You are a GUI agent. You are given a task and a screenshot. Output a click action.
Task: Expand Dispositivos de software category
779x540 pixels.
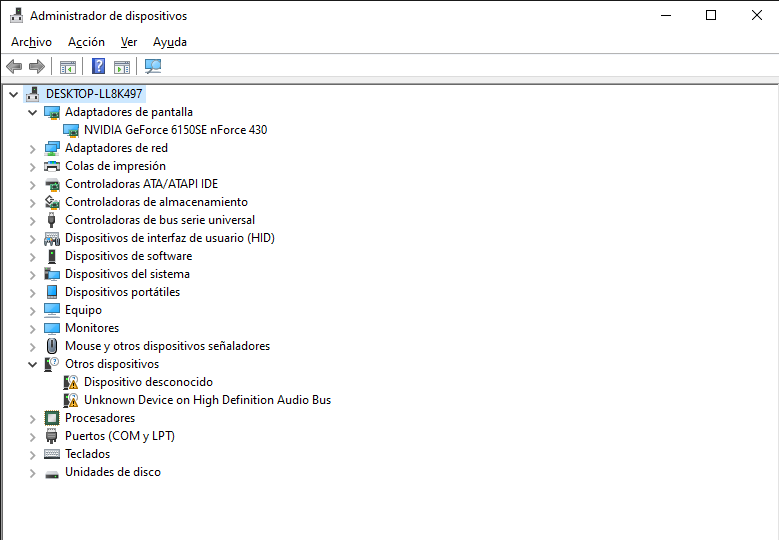(32, 257)
